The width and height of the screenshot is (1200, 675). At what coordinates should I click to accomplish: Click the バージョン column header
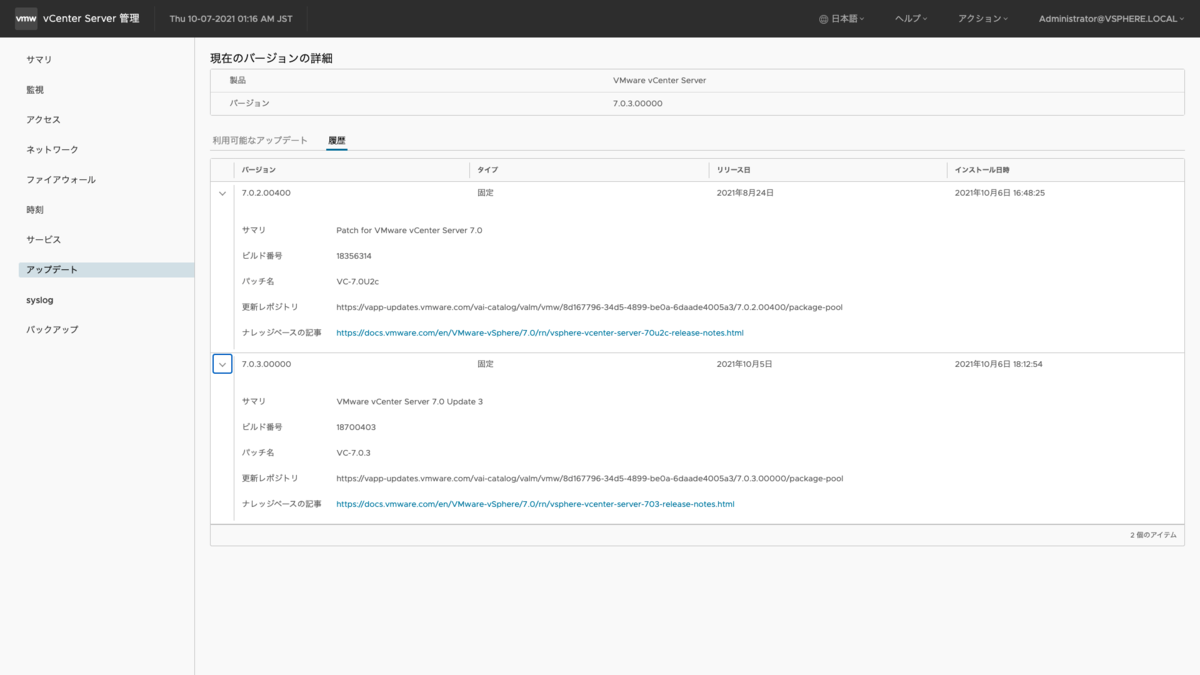coord(259,170)
